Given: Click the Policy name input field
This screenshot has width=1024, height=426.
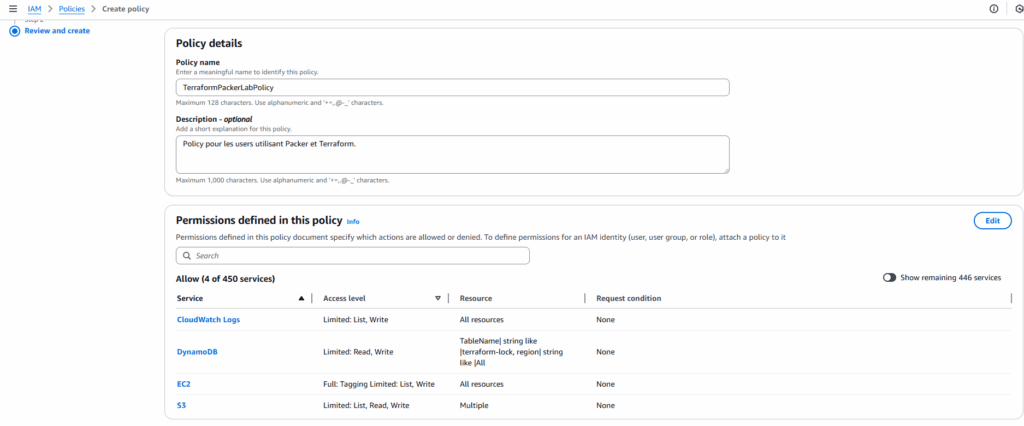Looking at the screenshot, I should tap(453, 88).
